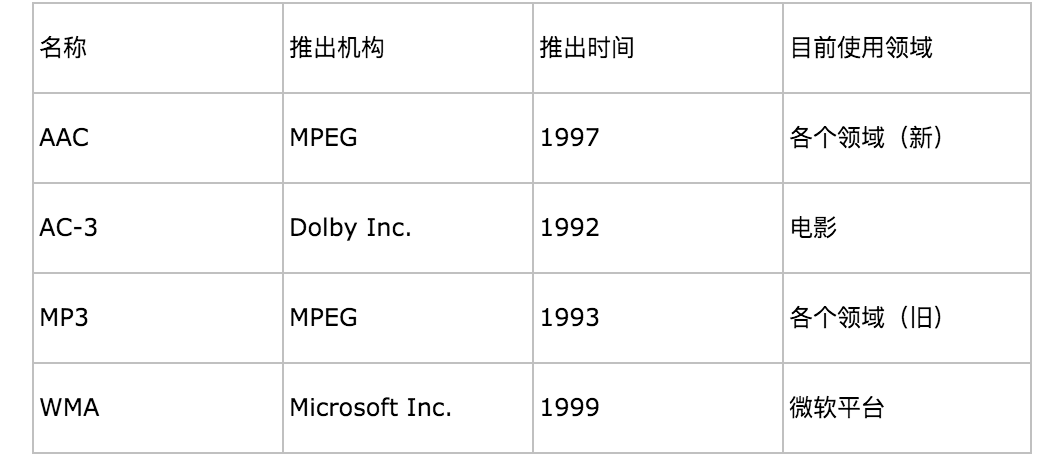
Task: Click the year 1992 cell
Action: coord(570,227)
